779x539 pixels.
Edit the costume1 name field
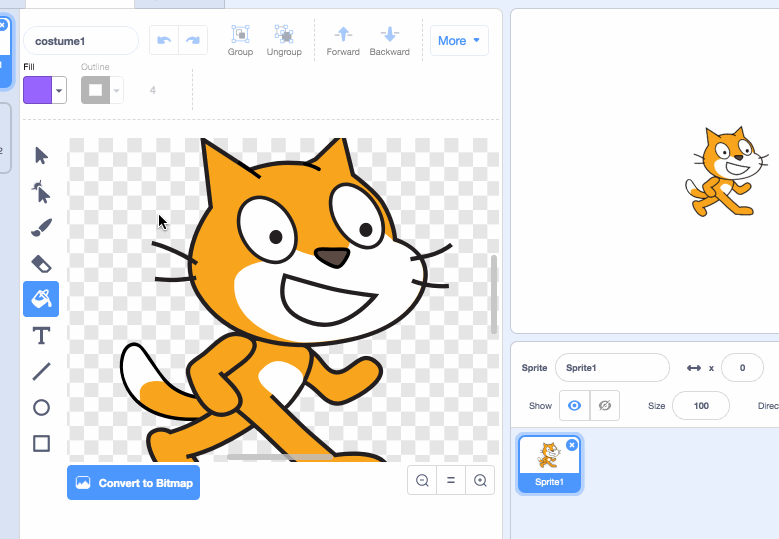[x=81, y=41]
